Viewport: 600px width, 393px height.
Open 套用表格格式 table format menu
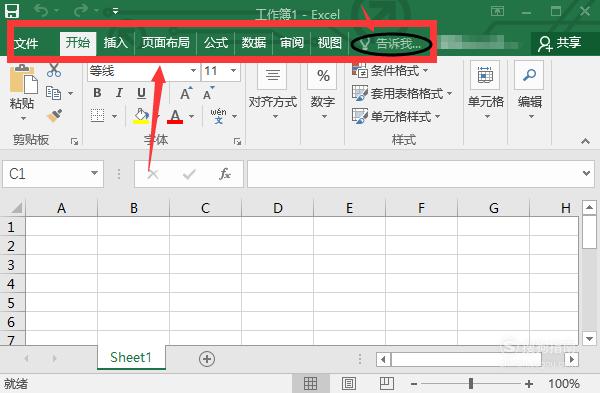(x=402, y=93)
